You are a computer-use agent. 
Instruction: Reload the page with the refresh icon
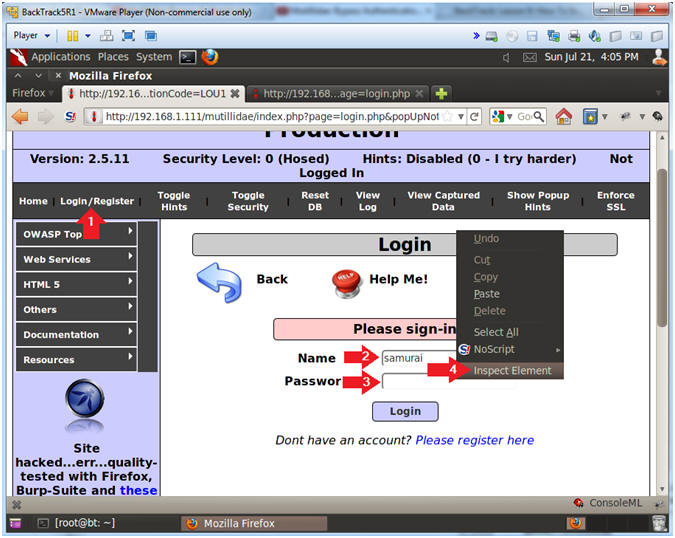click(x=474, y=116)
